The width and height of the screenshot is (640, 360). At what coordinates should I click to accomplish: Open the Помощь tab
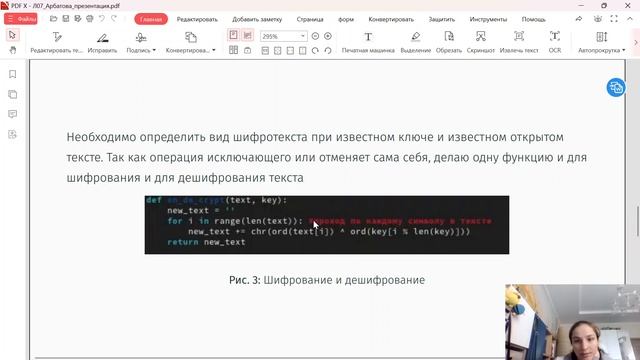[533, 19]
